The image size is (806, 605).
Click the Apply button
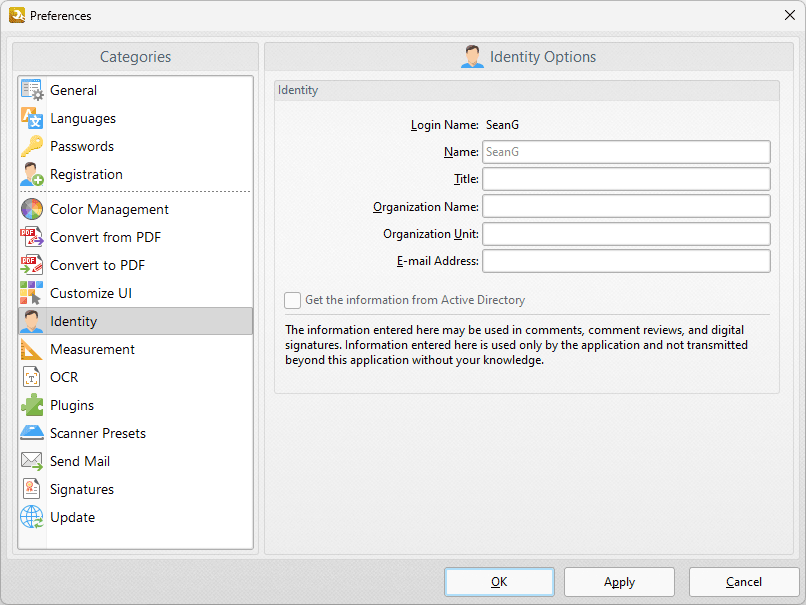[619, 582]
